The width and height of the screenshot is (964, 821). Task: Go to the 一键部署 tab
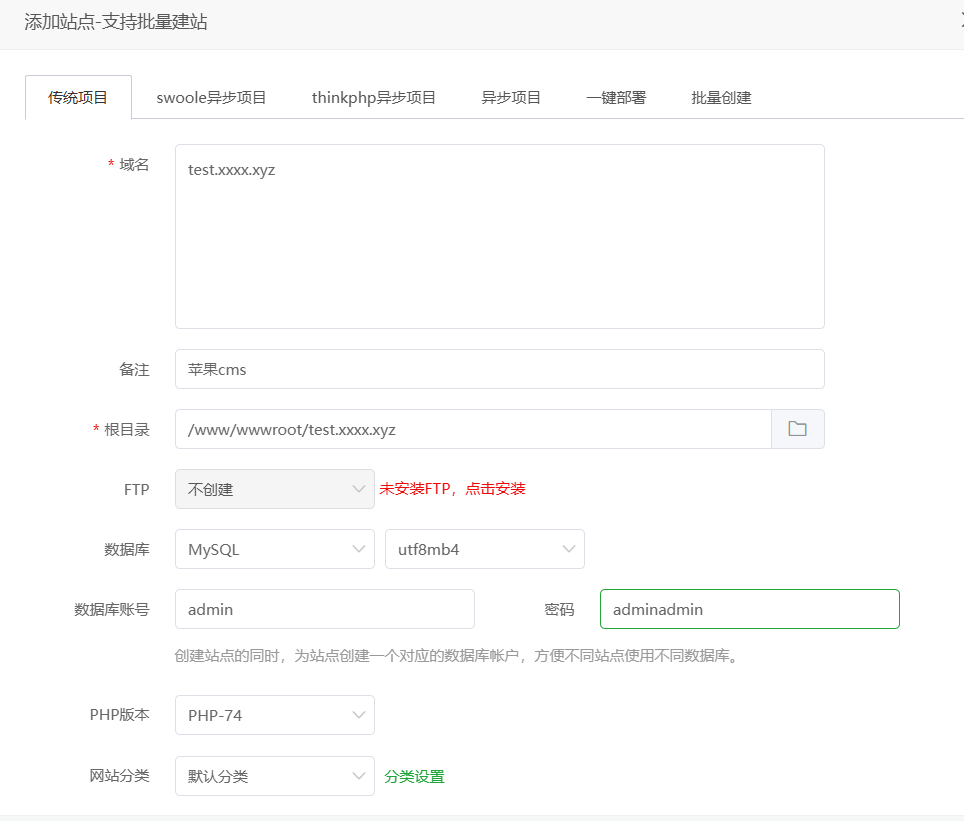[x=616, y=98]
